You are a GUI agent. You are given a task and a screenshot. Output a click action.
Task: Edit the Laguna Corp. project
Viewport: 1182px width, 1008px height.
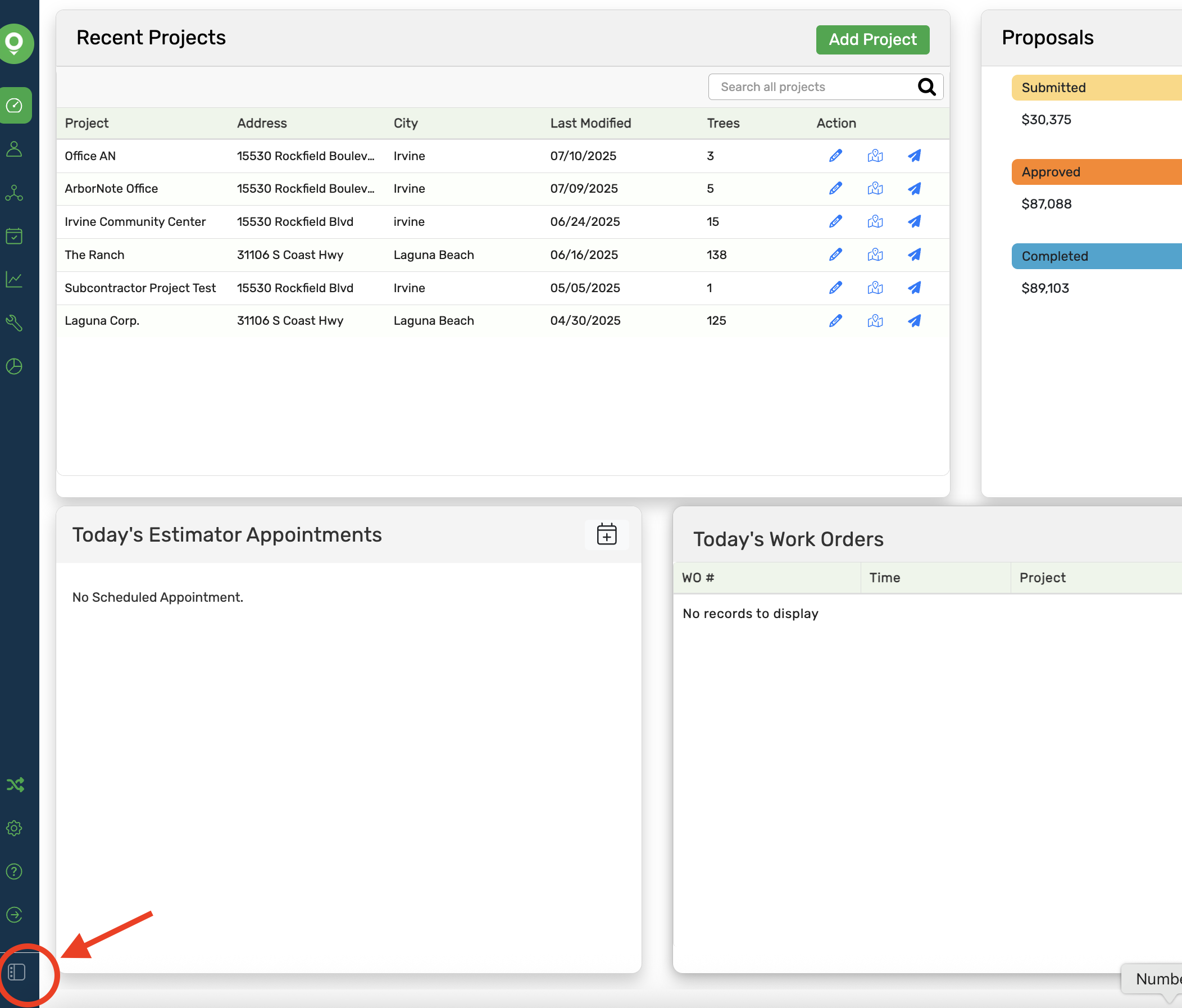[836, 321]
